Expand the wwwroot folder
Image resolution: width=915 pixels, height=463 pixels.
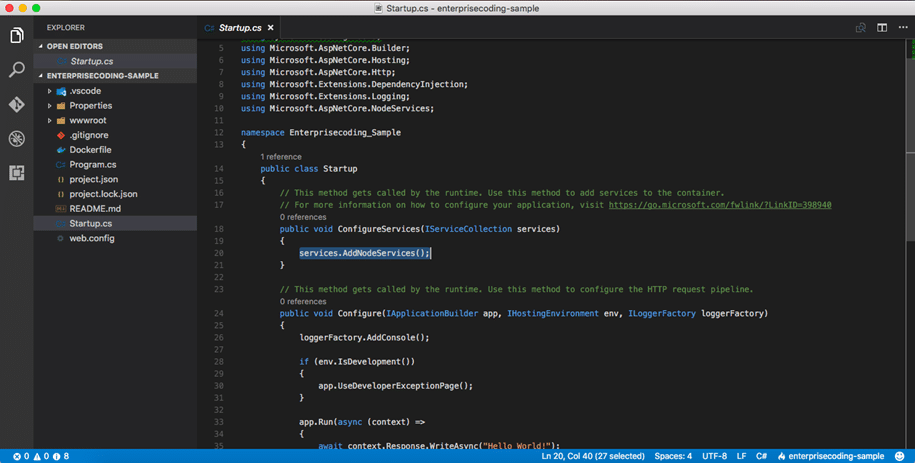(50, 120)
